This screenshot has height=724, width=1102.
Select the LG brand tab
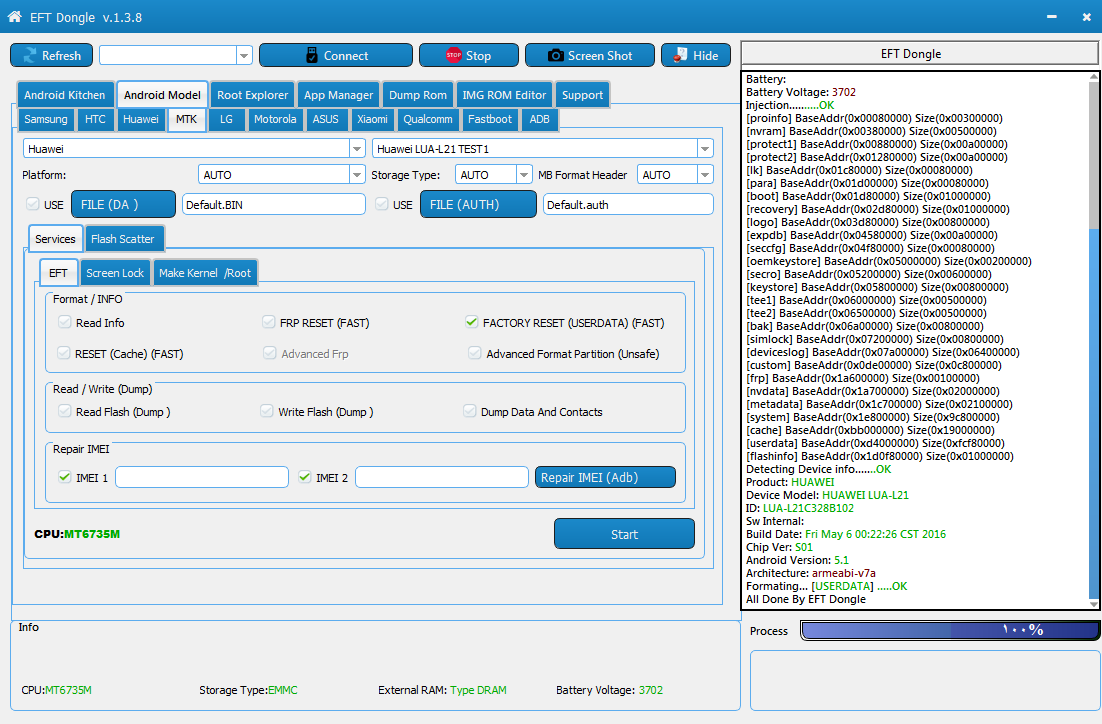click(226, 119)
